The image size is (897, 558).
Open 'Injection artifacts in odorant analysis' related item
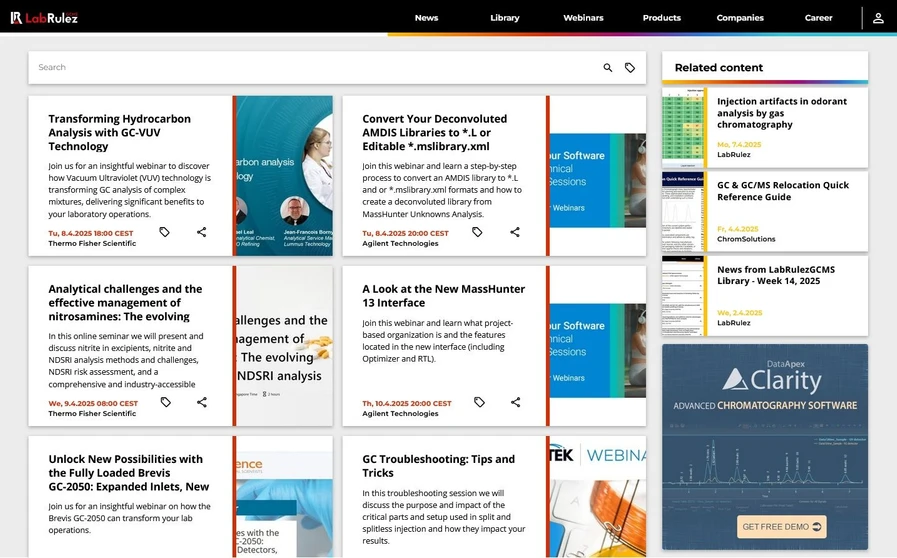(x=781, y=113)
